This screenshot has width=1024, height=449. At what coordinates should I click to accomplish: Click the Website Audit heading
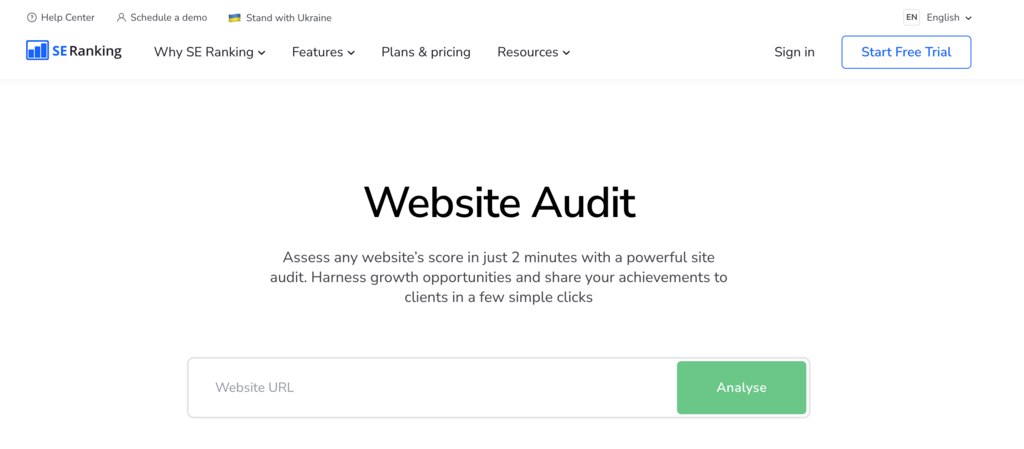(499, 202)
